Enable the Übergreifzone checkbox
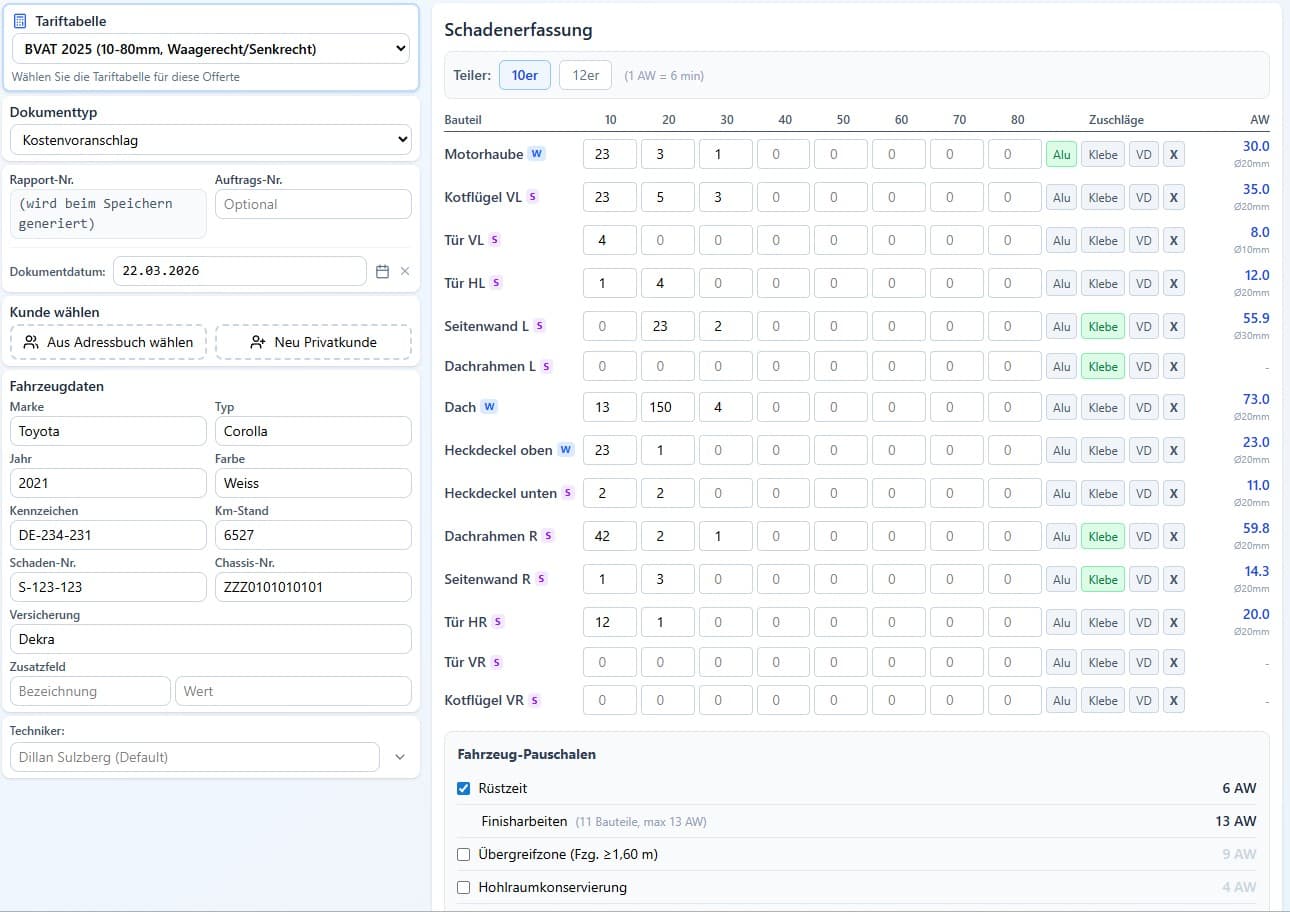The width and height of the screenshot is (1290, 912). [x=463, y=854]
